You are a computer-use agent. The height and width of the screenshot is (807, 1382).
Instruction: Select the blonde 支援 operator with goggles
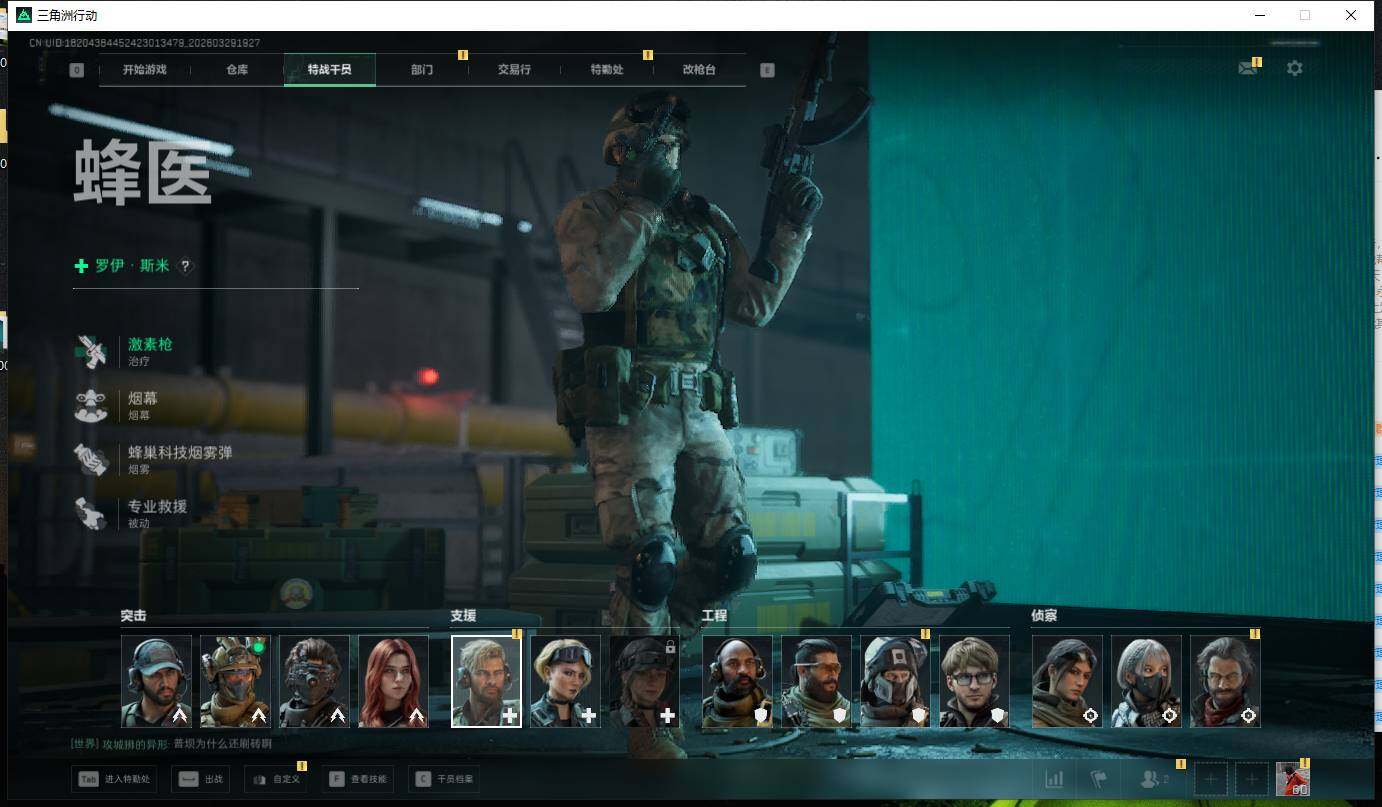565,681
